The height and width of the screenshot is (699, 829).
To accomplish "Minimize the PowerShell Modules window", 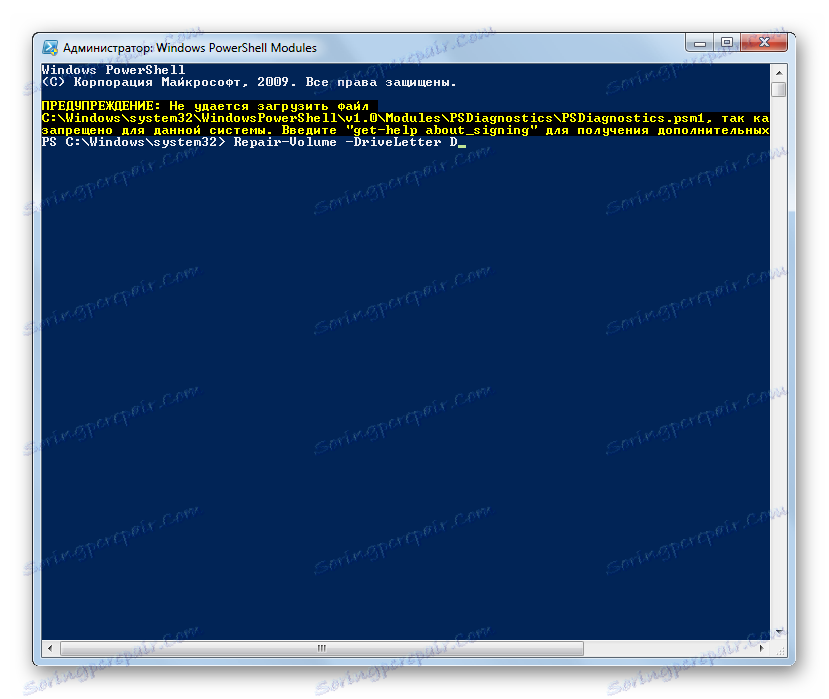I will [x=699, y=43].
